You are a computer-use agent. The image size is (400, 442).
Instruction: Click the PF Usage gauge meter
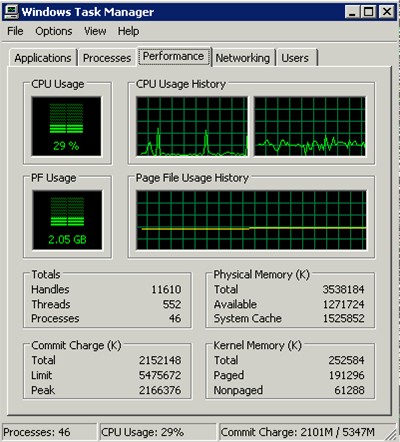point(67,220)
